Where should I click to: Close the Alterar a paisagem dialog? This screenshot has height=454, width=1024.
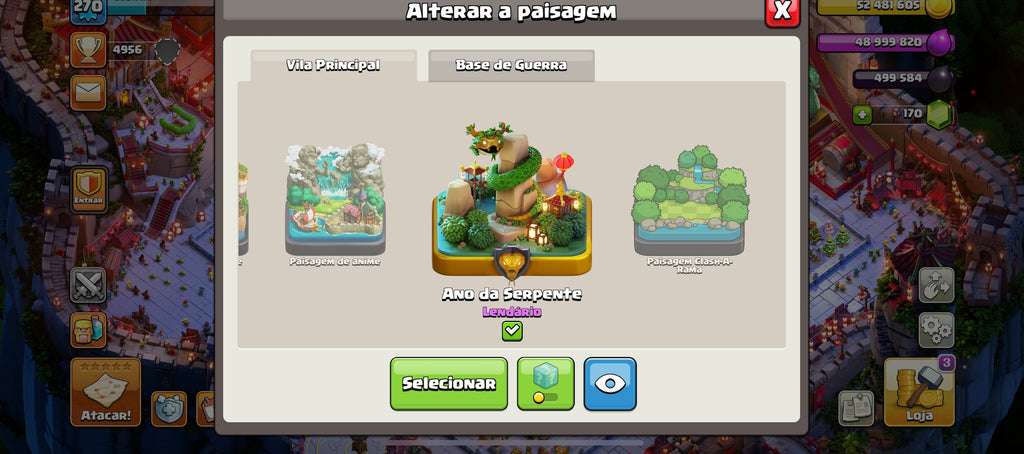point(782,10)
